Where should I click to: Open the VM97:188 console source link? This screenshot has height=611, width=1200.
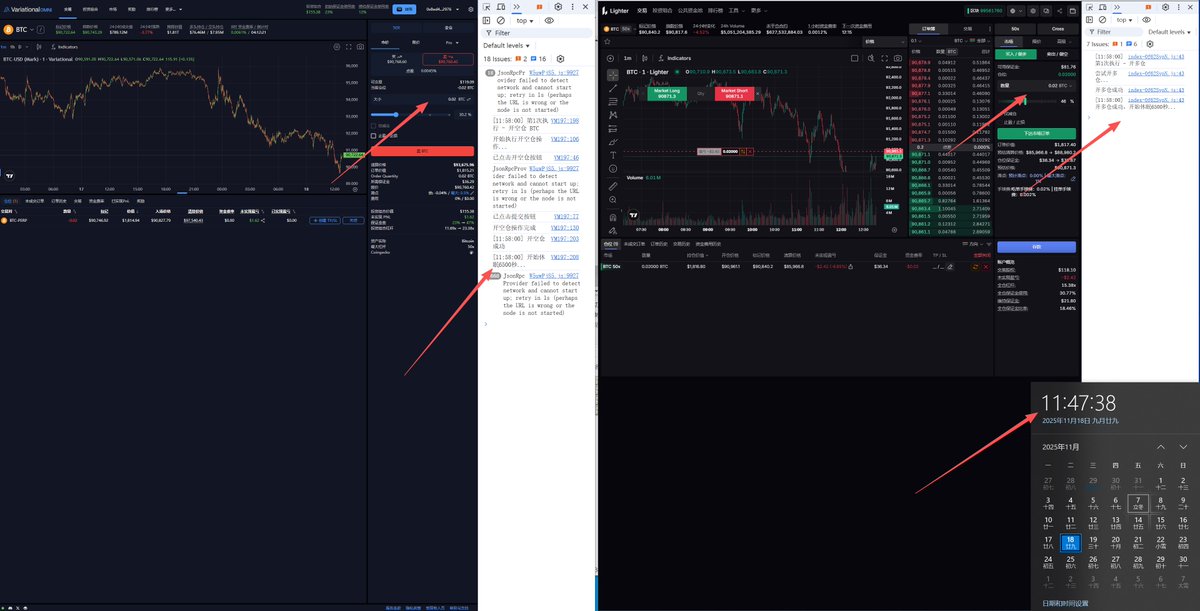pyautogui.click(x=565, y=121)
